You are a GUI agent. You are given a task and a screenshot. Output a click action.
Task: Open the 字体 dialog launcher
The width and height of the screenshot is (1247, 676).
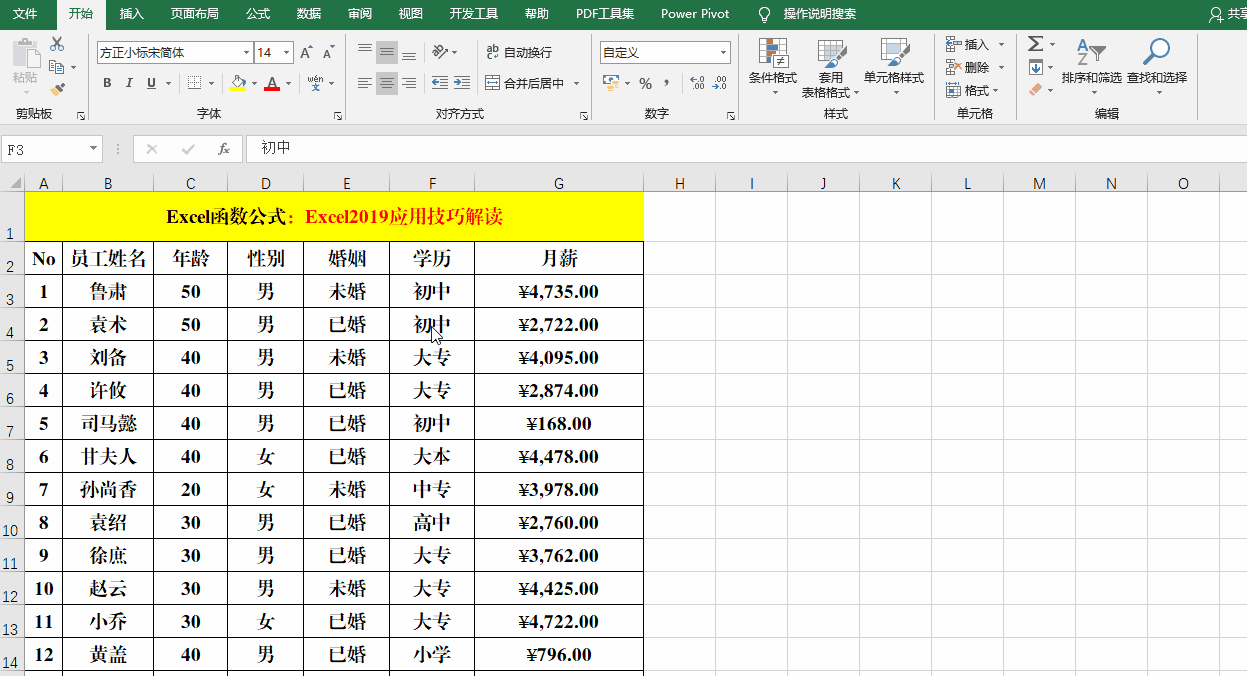pos(337,116)
